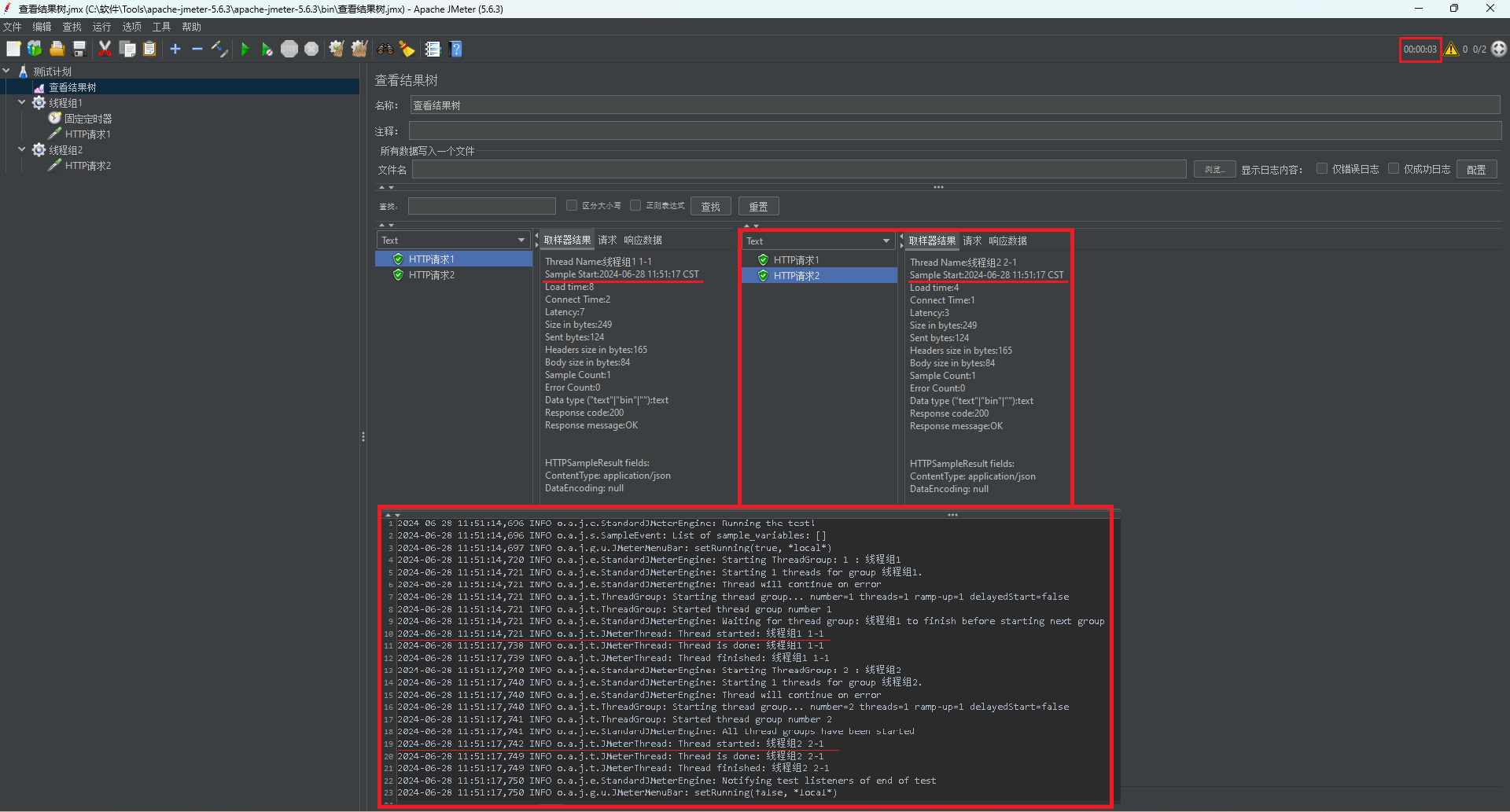This screenshot has width=1510, height=812.
Task: Open the 文件 menu
Action: click(x=13, y=27)
